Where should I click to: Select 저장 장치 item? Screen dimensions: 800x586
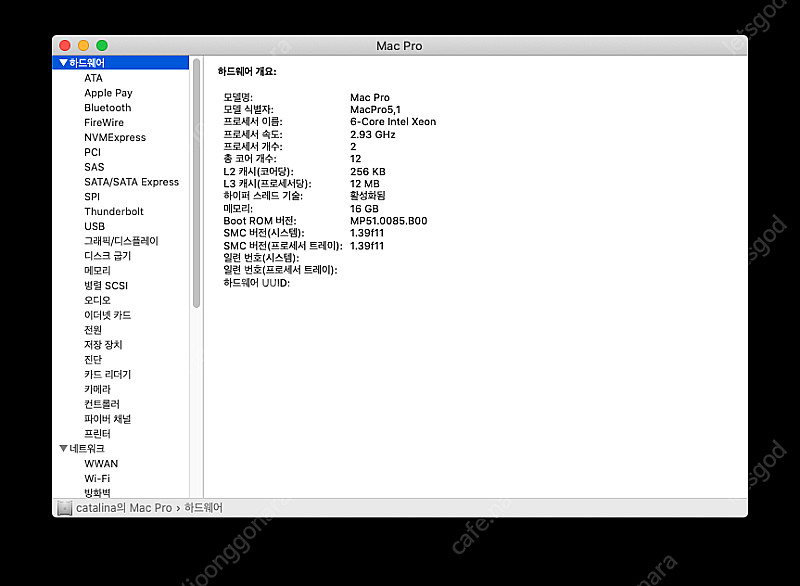tap(103, 344)
